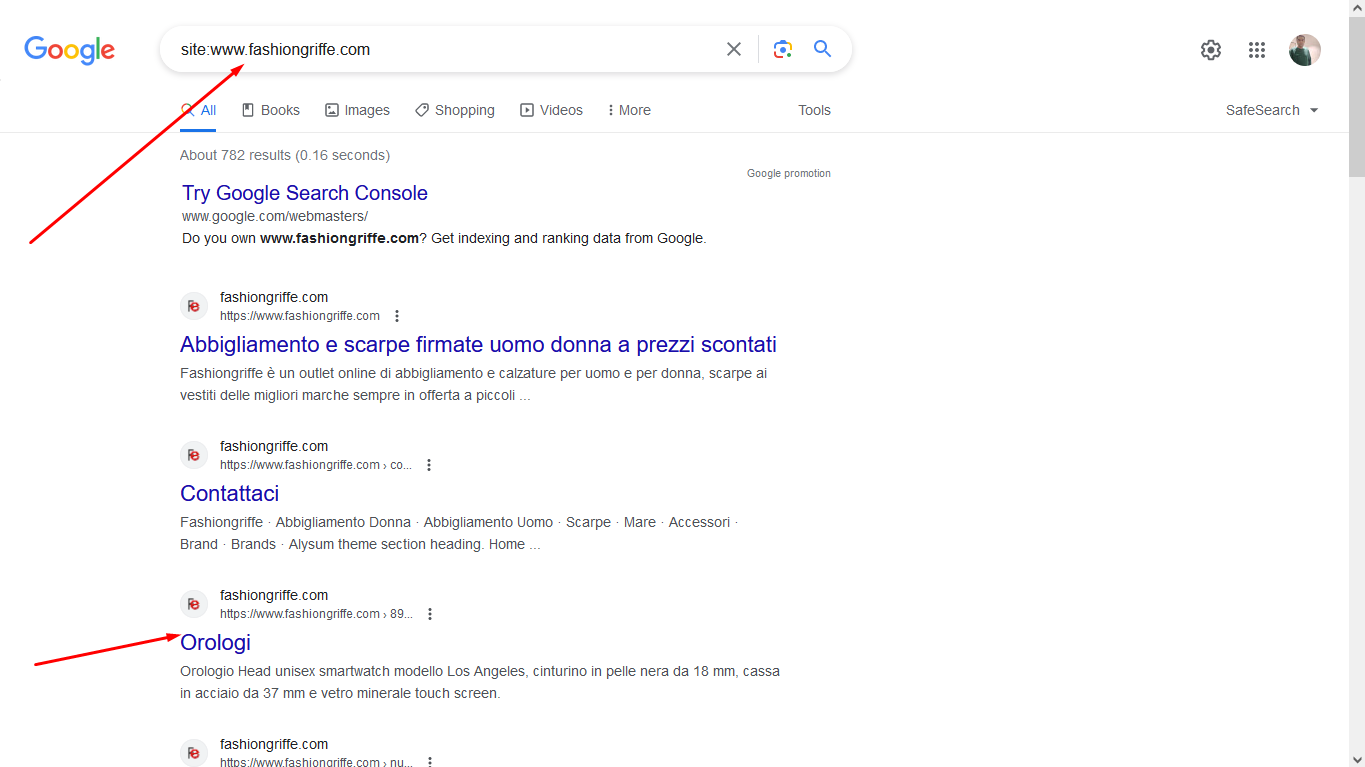Open three-dot menu for Orologi result
The height and width of the screenshot is (767, 1365).
(x=430, y=614)
